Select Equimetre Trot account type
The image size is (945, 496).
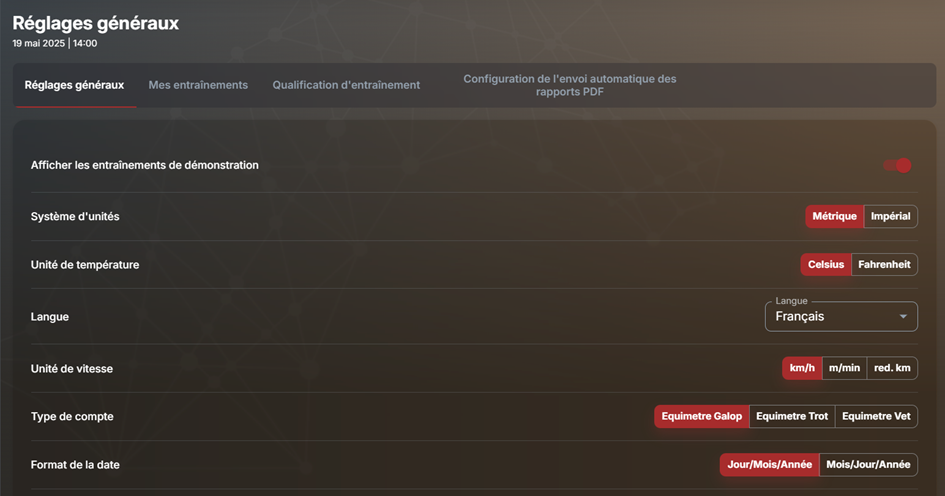(x=792, y=416)
